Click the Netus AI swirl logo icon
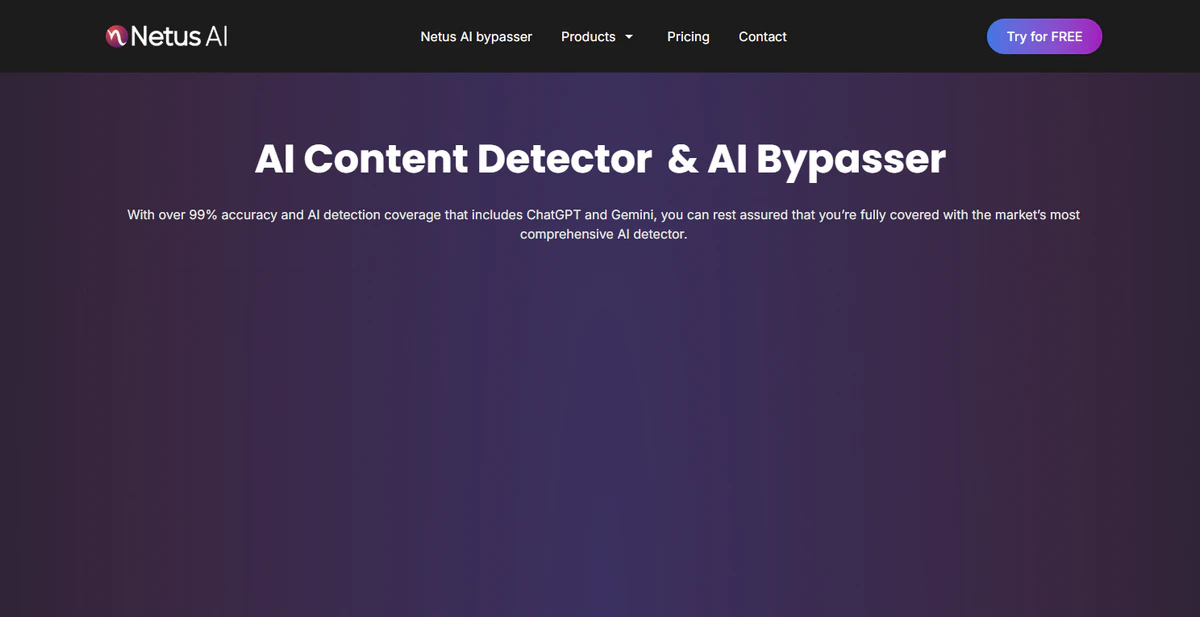This screenshot has height=617, width=1200. (x=116, y=37)
